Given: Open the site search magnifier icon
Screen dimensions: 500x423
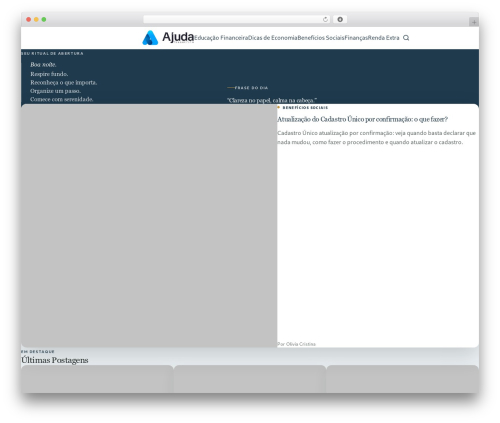Looking at the screenshot, I should 406,38.
